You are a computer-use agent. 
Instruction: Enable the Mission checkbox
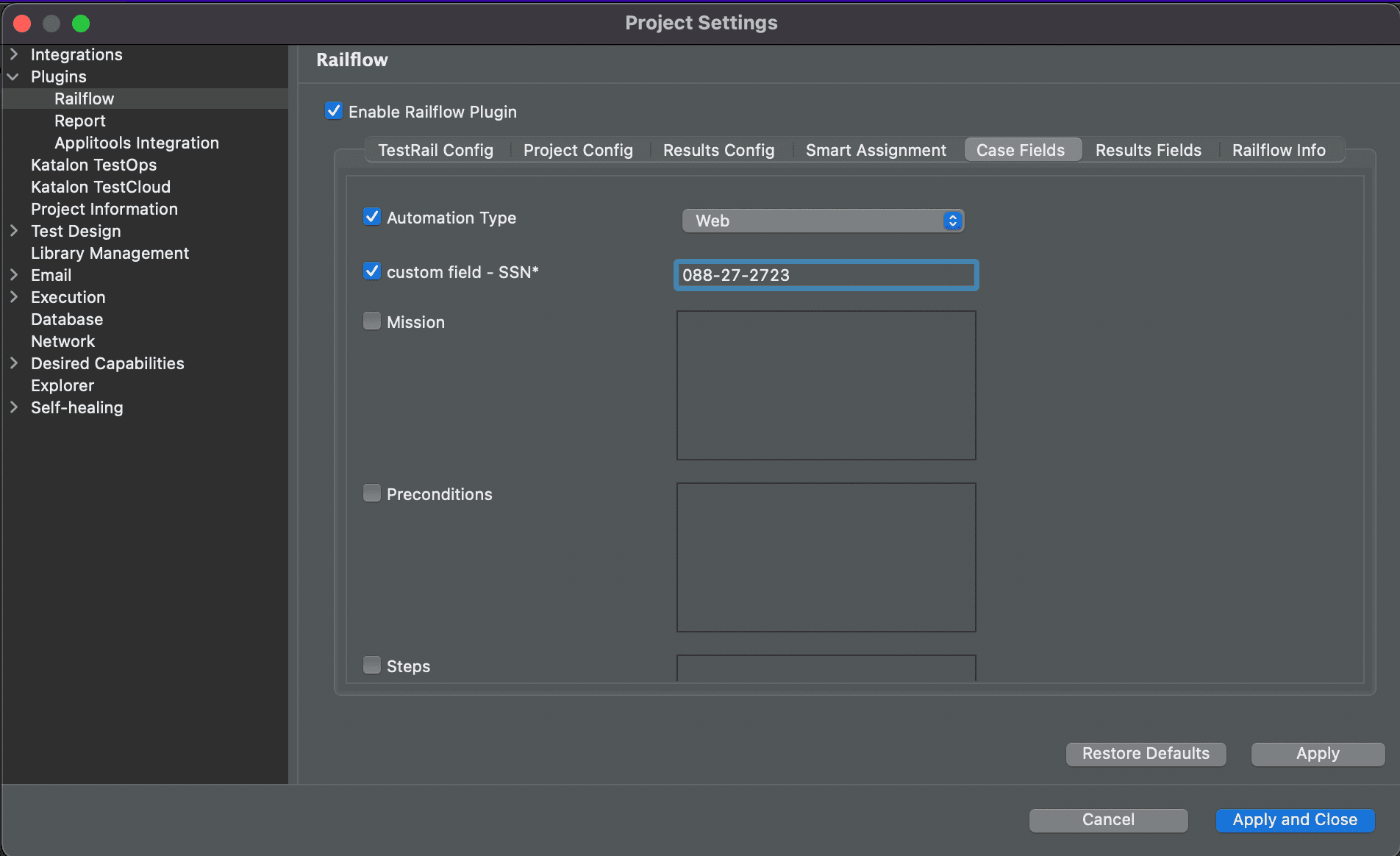[372, 321]
